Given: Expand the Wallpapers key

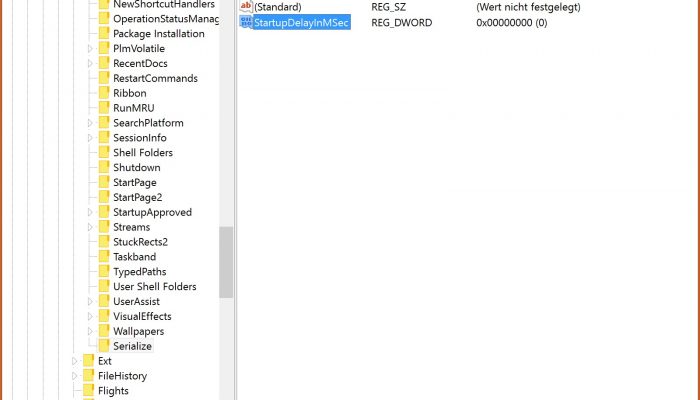Looking at the screenshot, I should coord(90,331).
